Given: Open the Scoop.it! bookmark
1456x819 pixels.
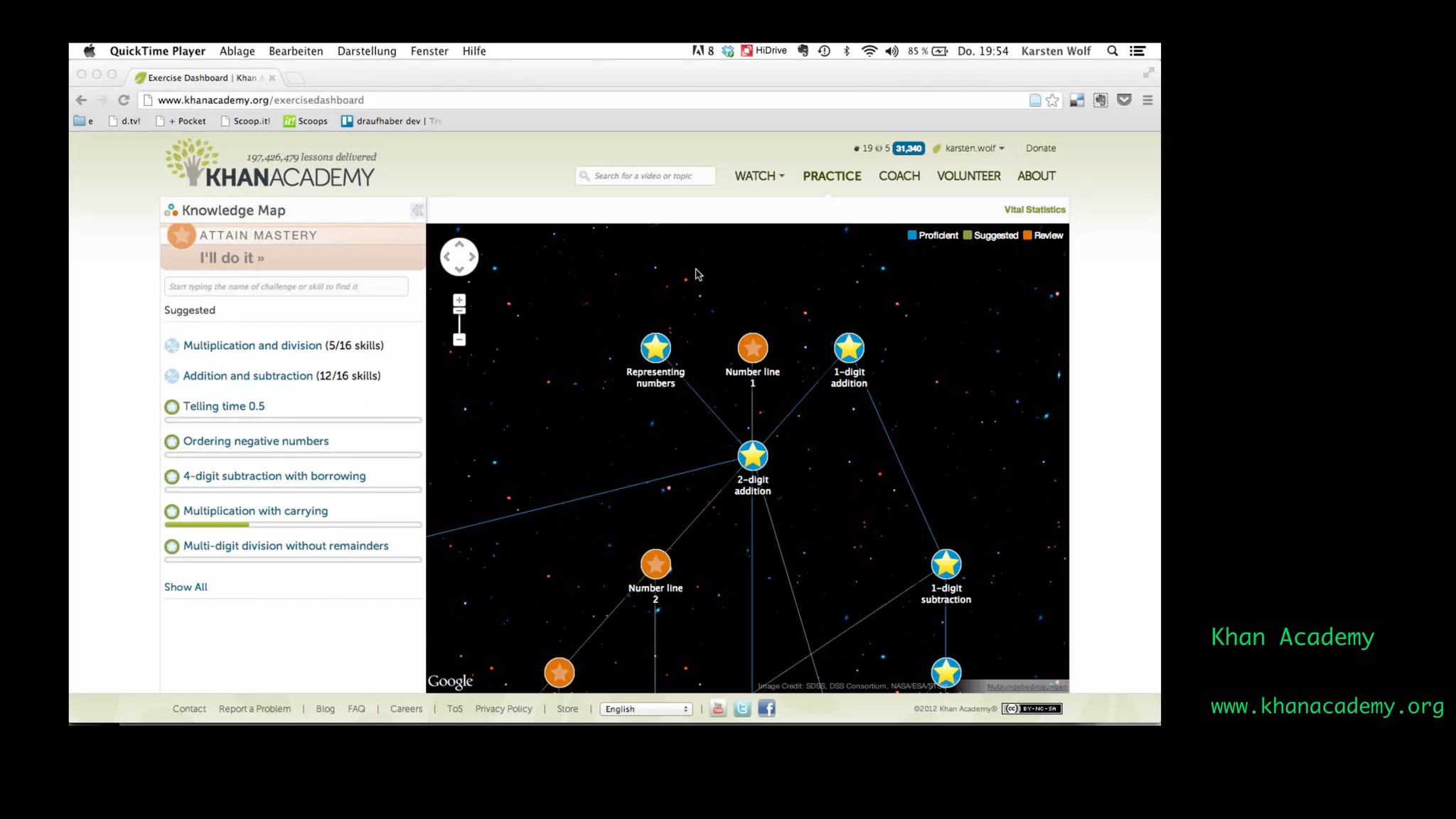Looking at the screenshot, I should pyautogui.click(x=246, y=121).
